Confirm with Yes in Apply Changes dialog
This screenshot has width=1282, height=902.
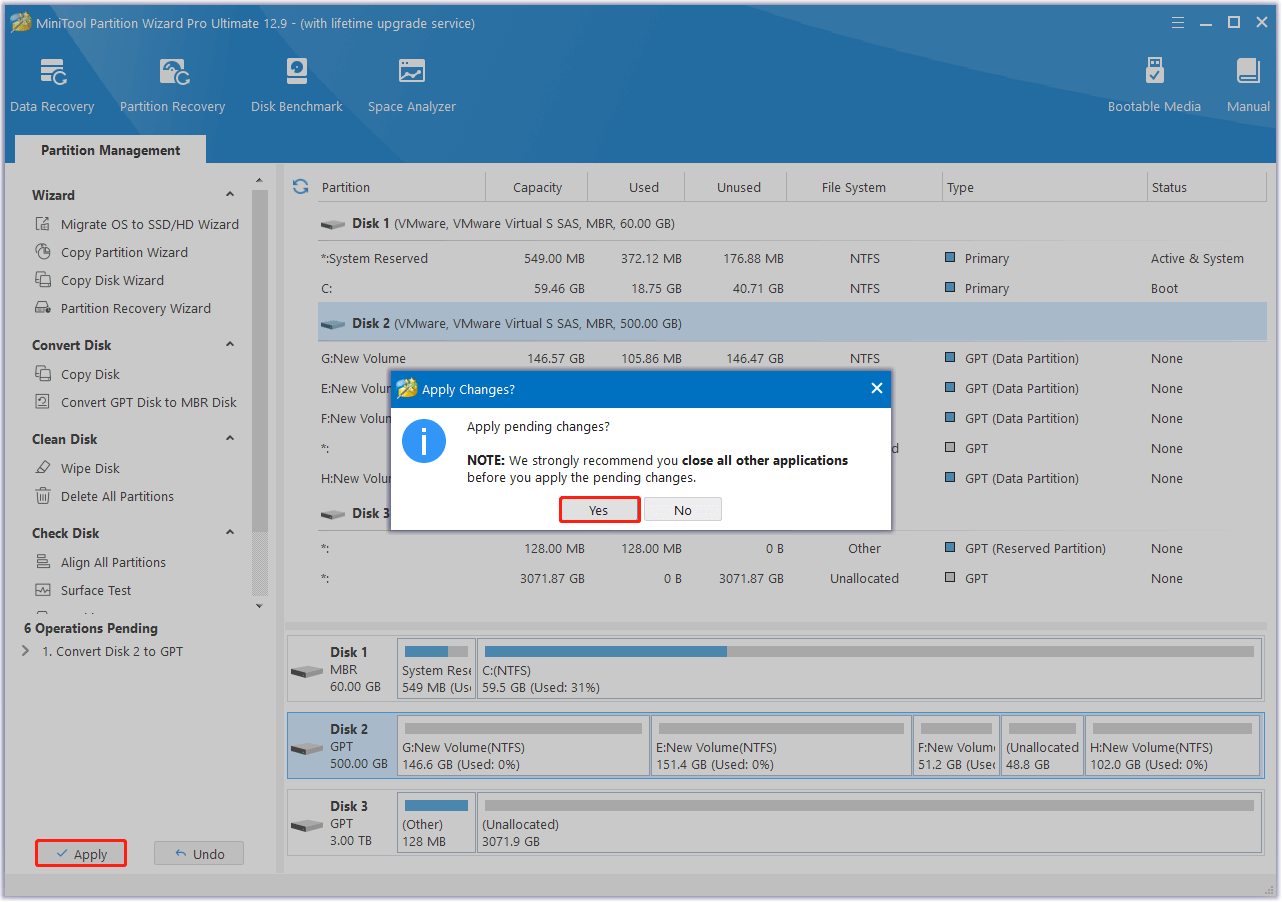click(x=598, y=510)
